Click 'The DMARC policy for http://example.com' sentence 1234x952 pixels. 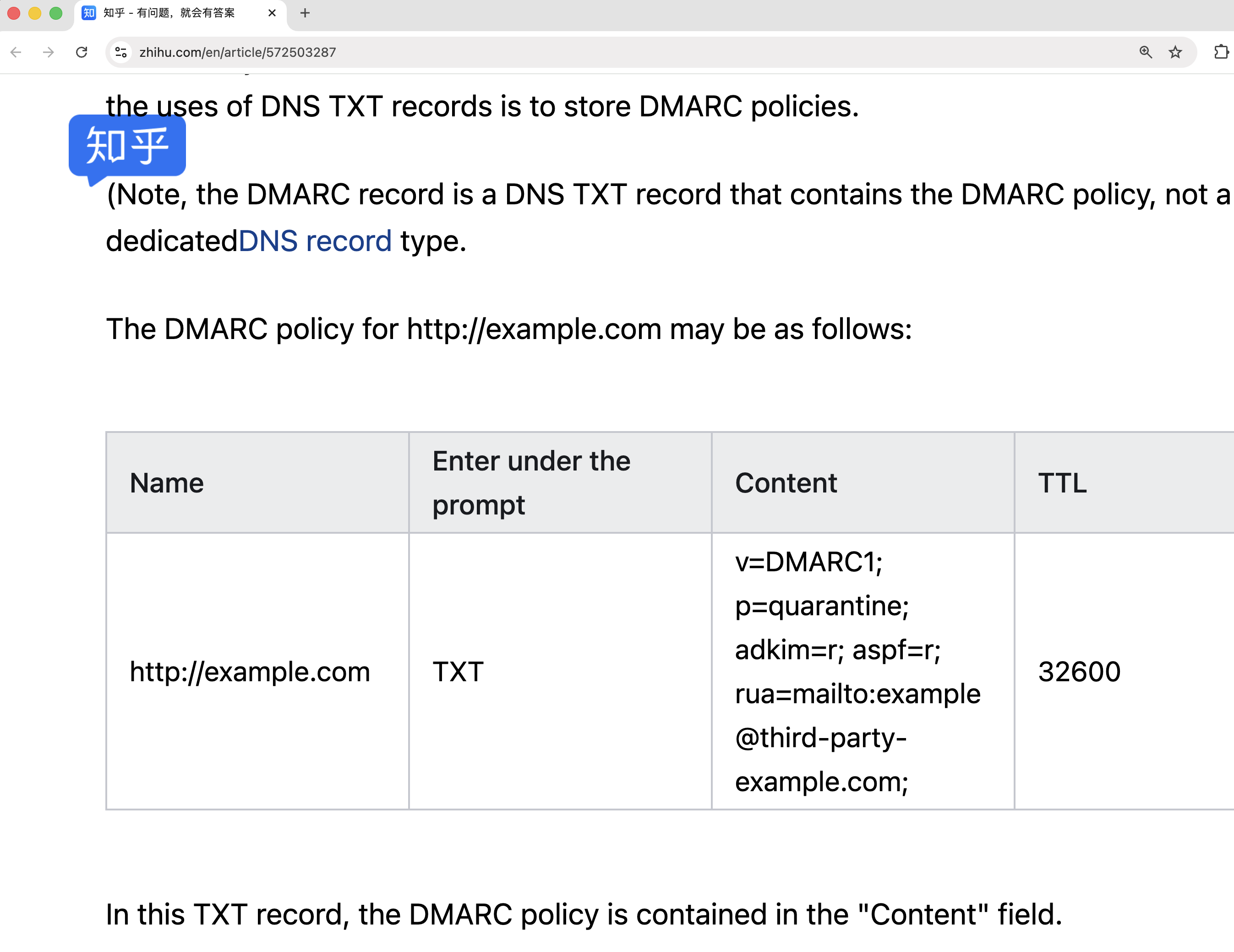coord(508,329)
